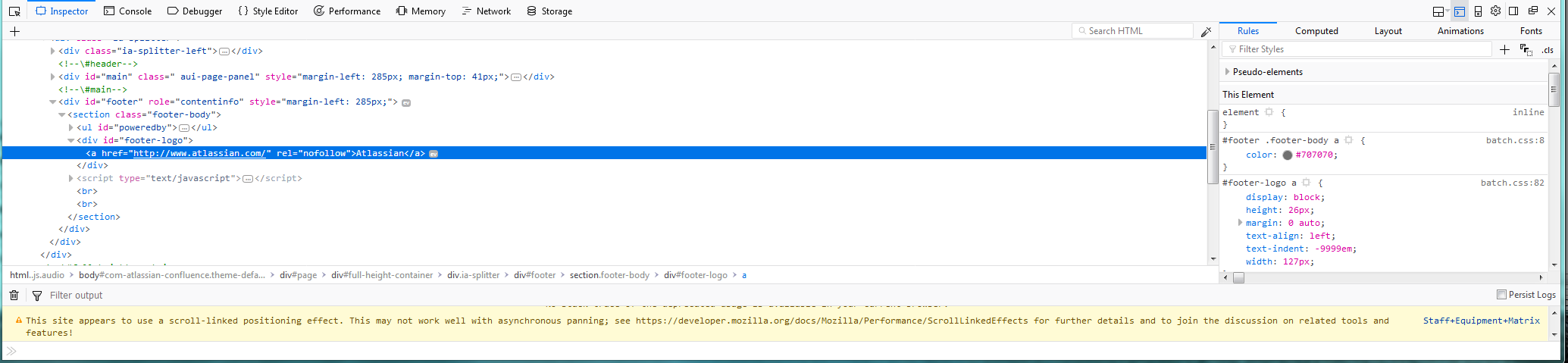Select the display: block declaration
Screen dimensions: 1568x363
[1285, 197]
